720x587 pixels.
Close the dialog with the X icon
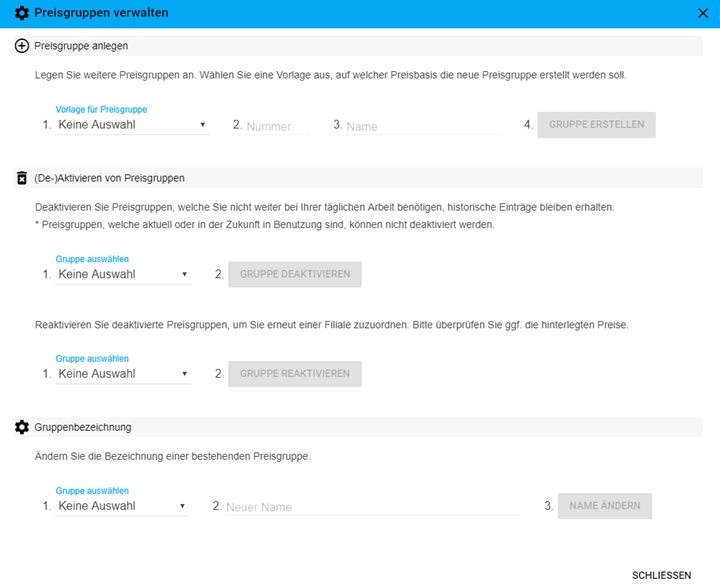(x=702, y=13)
